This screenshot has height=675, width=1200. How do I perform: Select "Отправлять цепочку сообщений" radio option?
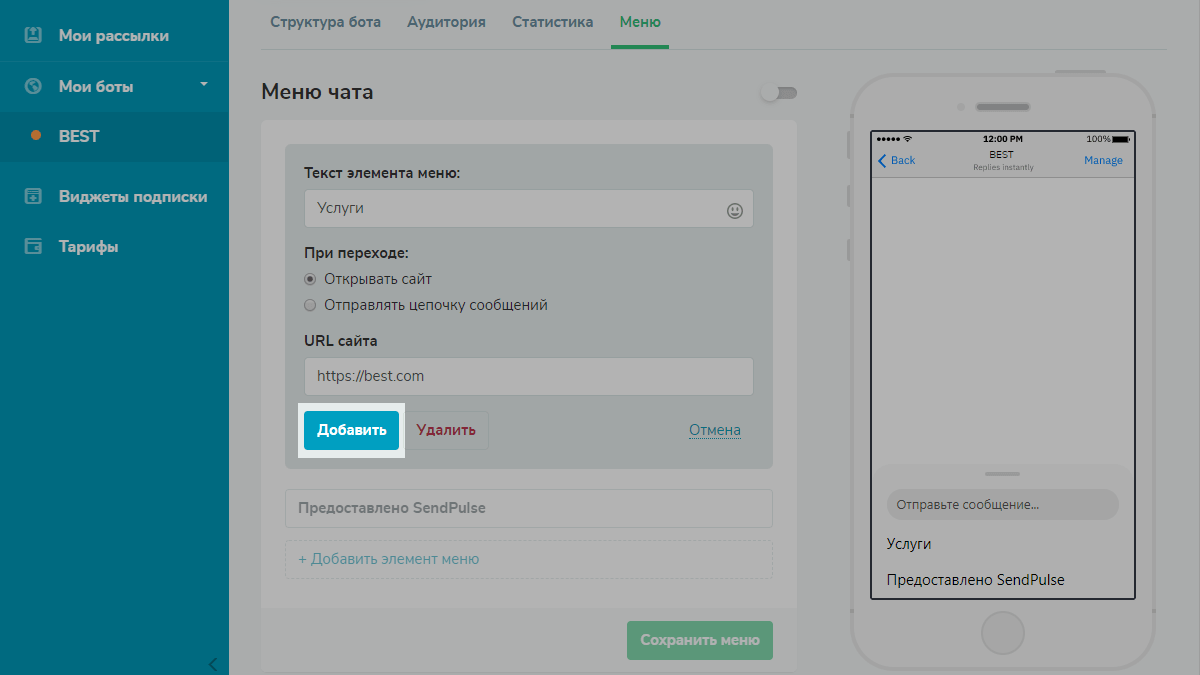[310, 305]
